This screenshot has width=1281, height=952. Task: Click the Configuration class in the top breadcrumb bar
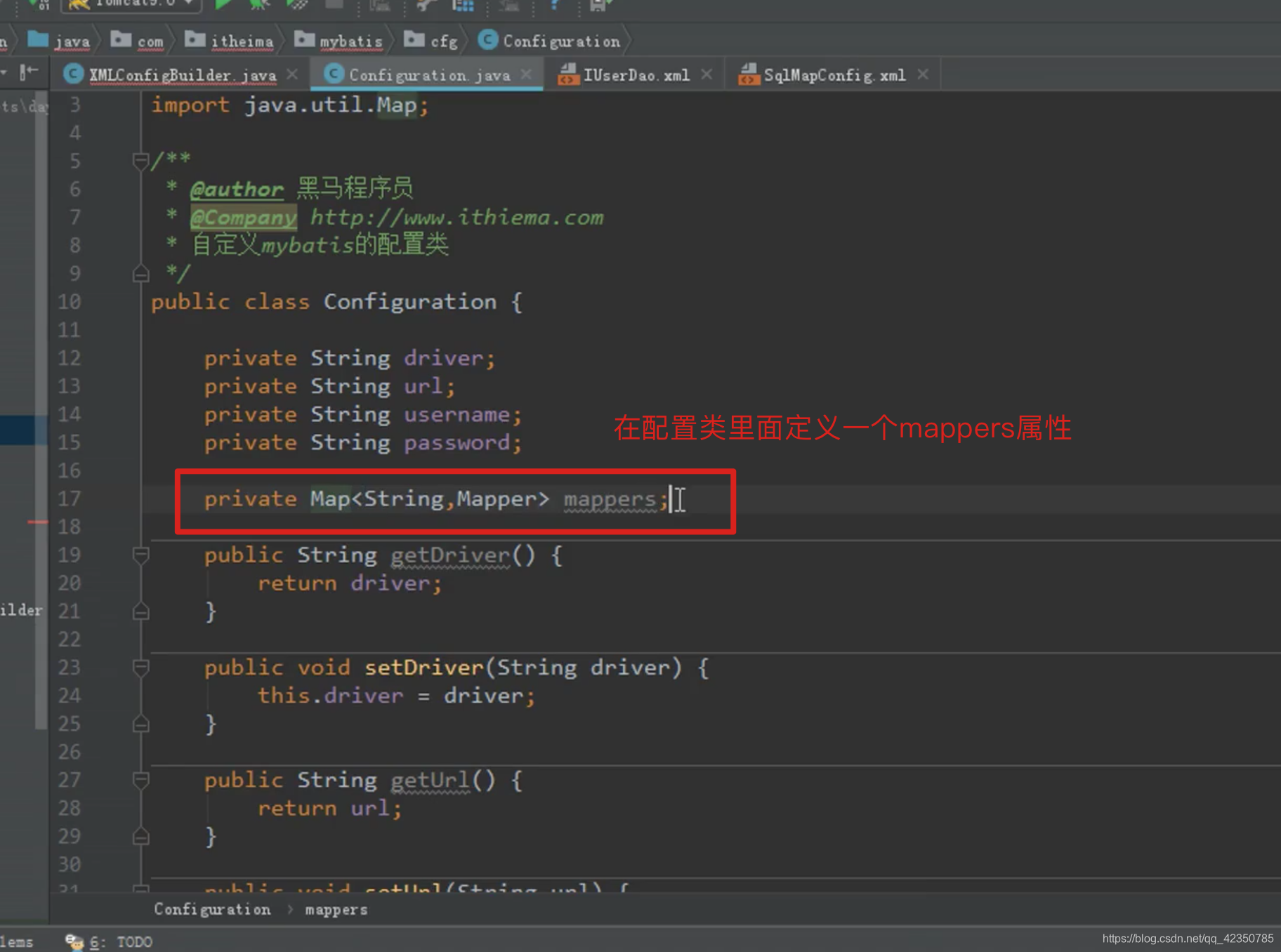click(549, 41)
